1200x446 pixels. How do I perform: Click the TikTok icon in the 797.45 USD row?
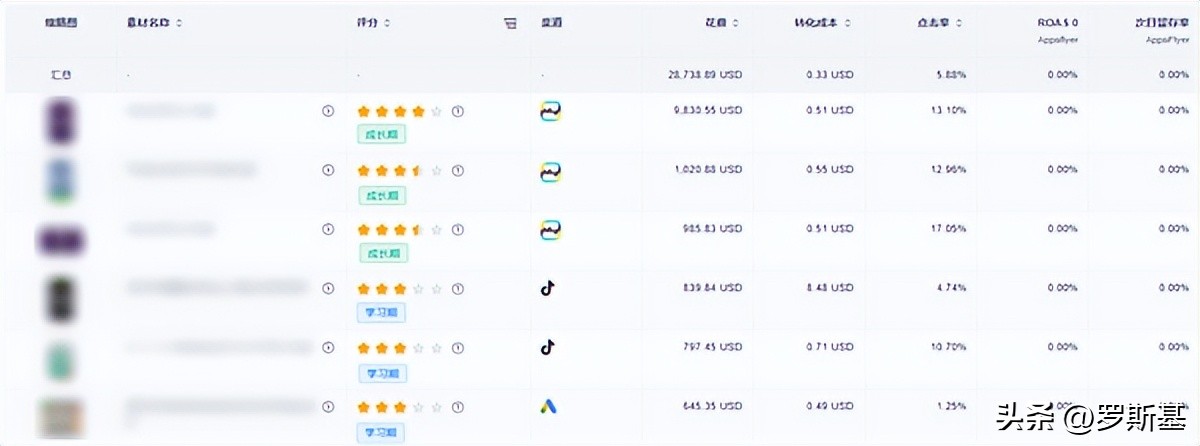pos(547,348)
